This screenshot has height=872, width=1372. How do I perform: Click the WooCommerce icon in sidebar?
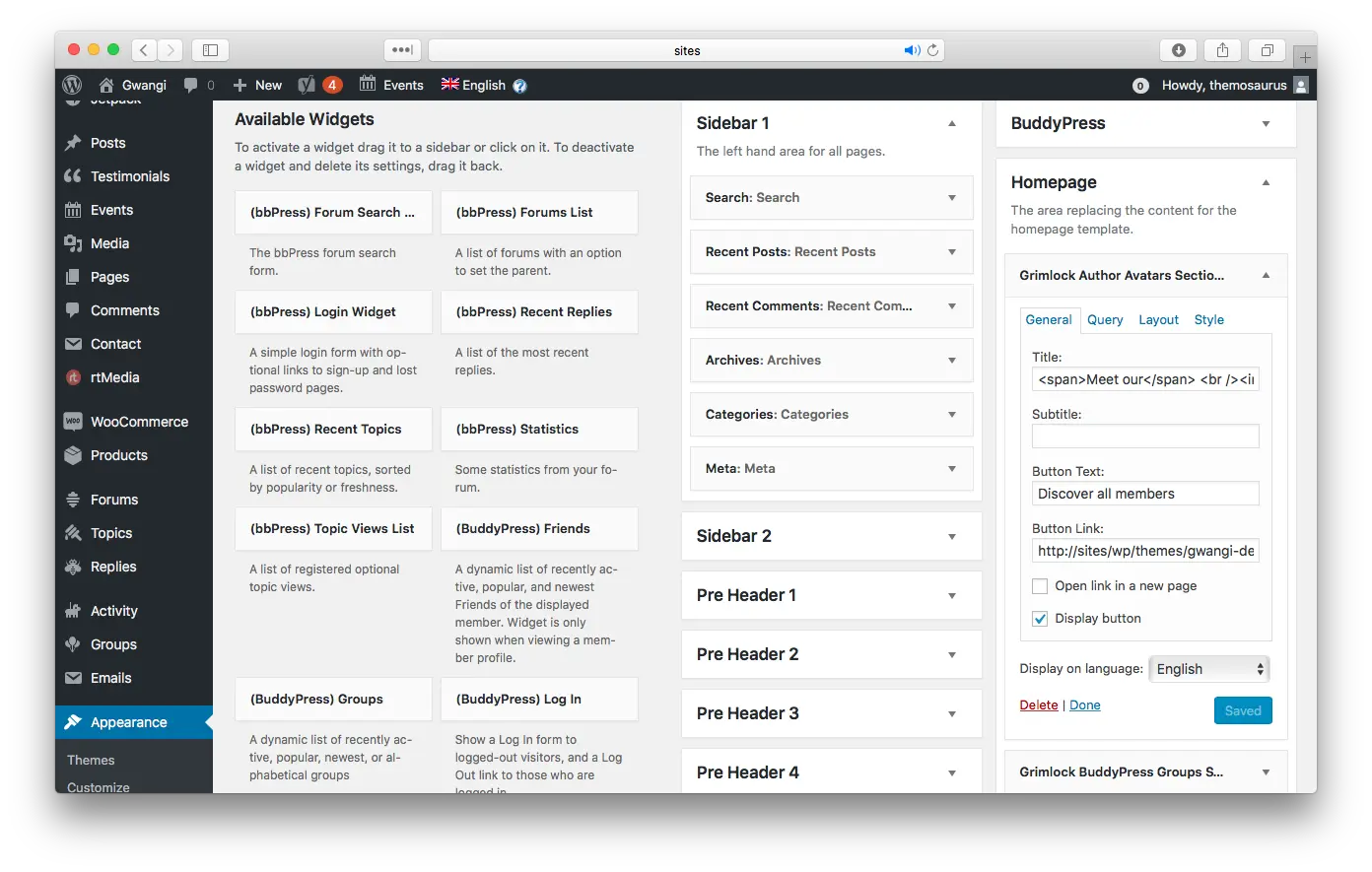(x=73, y=422)
